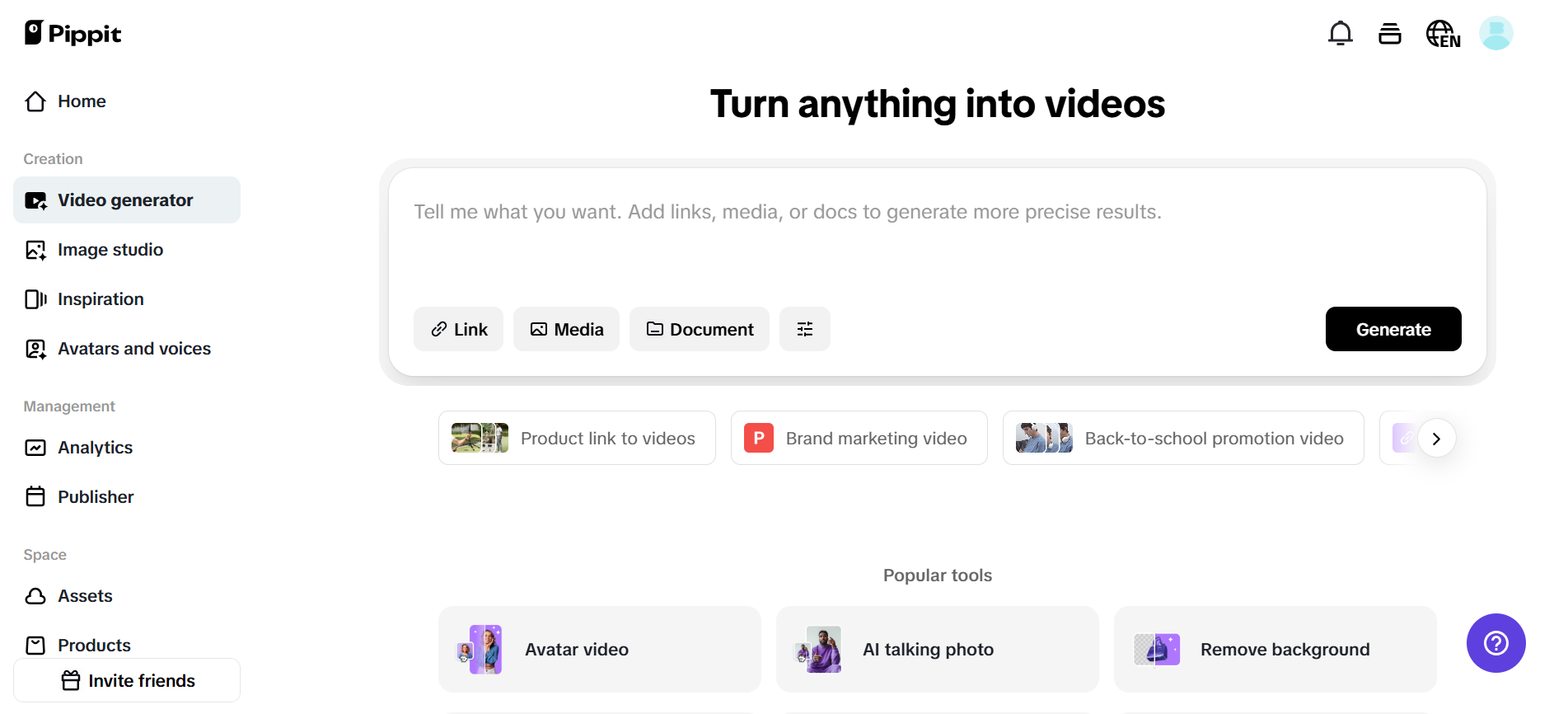
Task: Open the settings sliders icon button
Action: coord(804,329)
